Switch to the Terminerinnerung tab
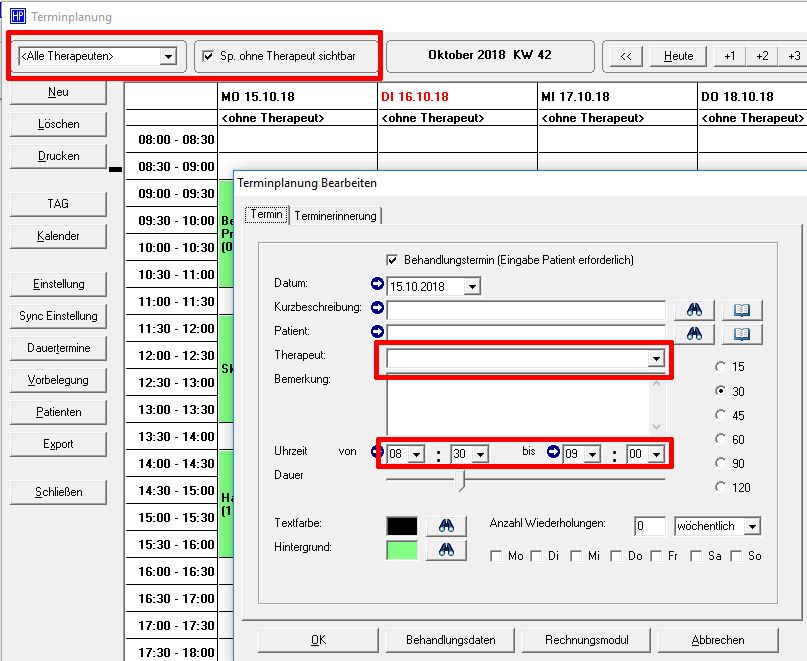 click(335, 216)
